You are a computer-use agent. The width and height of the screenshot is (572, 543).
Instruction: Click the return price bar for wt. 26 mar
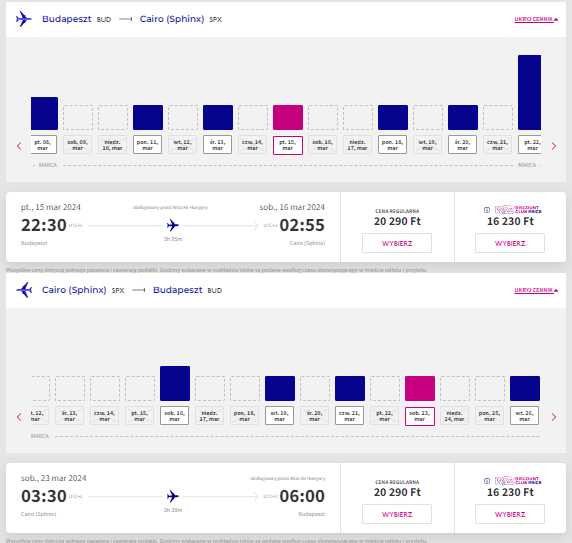pos(525,388)
